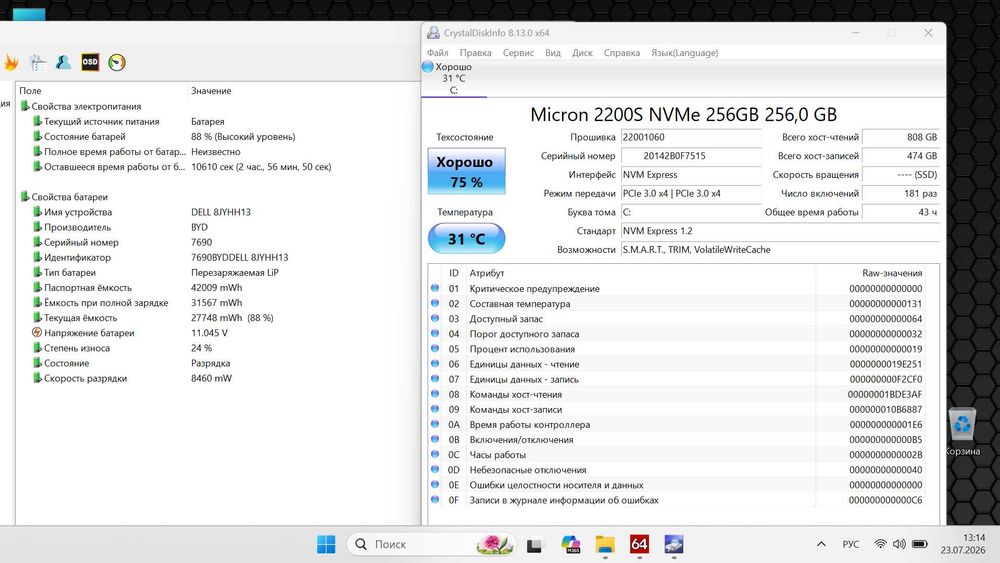Expand hidden tray icons chevron
This screenshot has width=1000, height=563.
[x=821, y=544]
